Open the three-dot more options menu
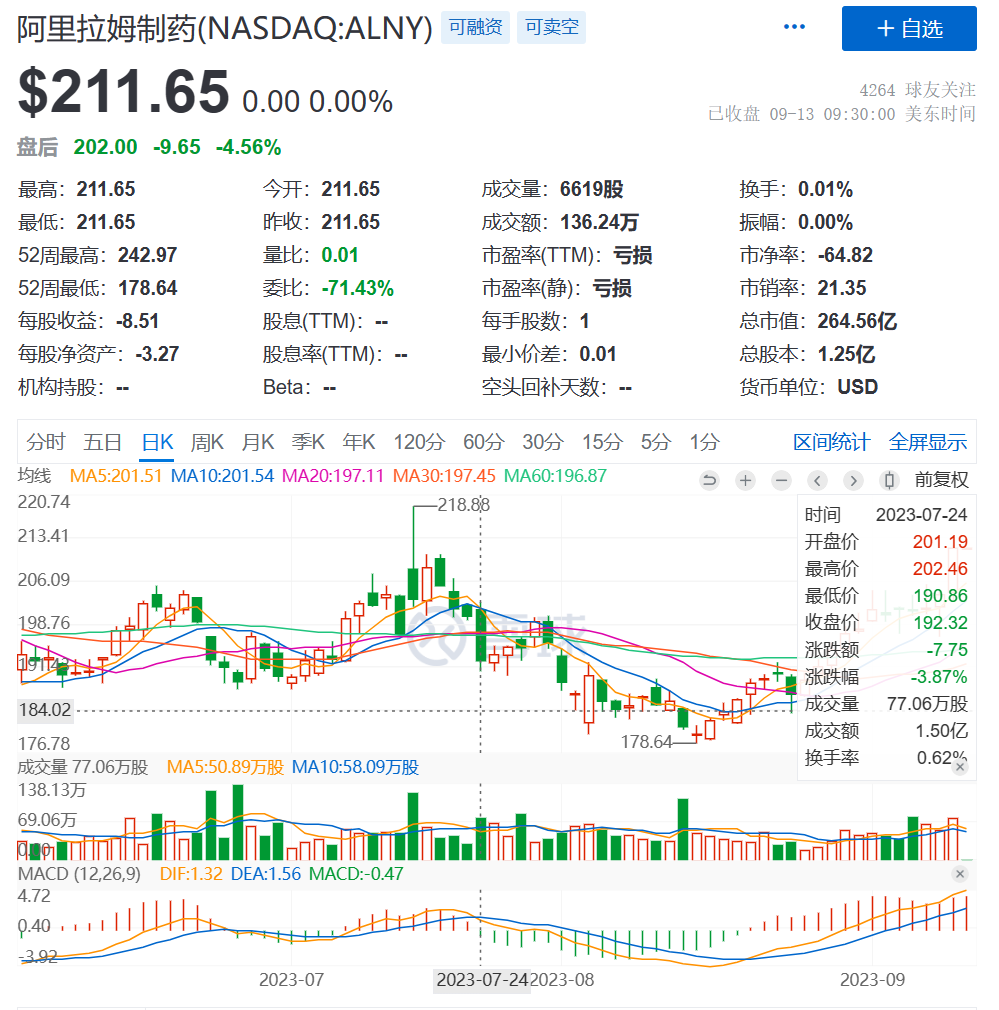The width and height of the screenshot is (999, 1010). (794, 27)
